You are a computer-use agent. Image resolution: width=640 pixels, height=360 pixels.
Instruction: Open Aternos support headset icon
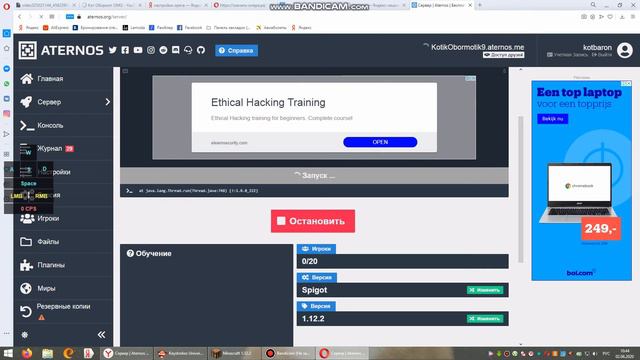coord(188,50)
